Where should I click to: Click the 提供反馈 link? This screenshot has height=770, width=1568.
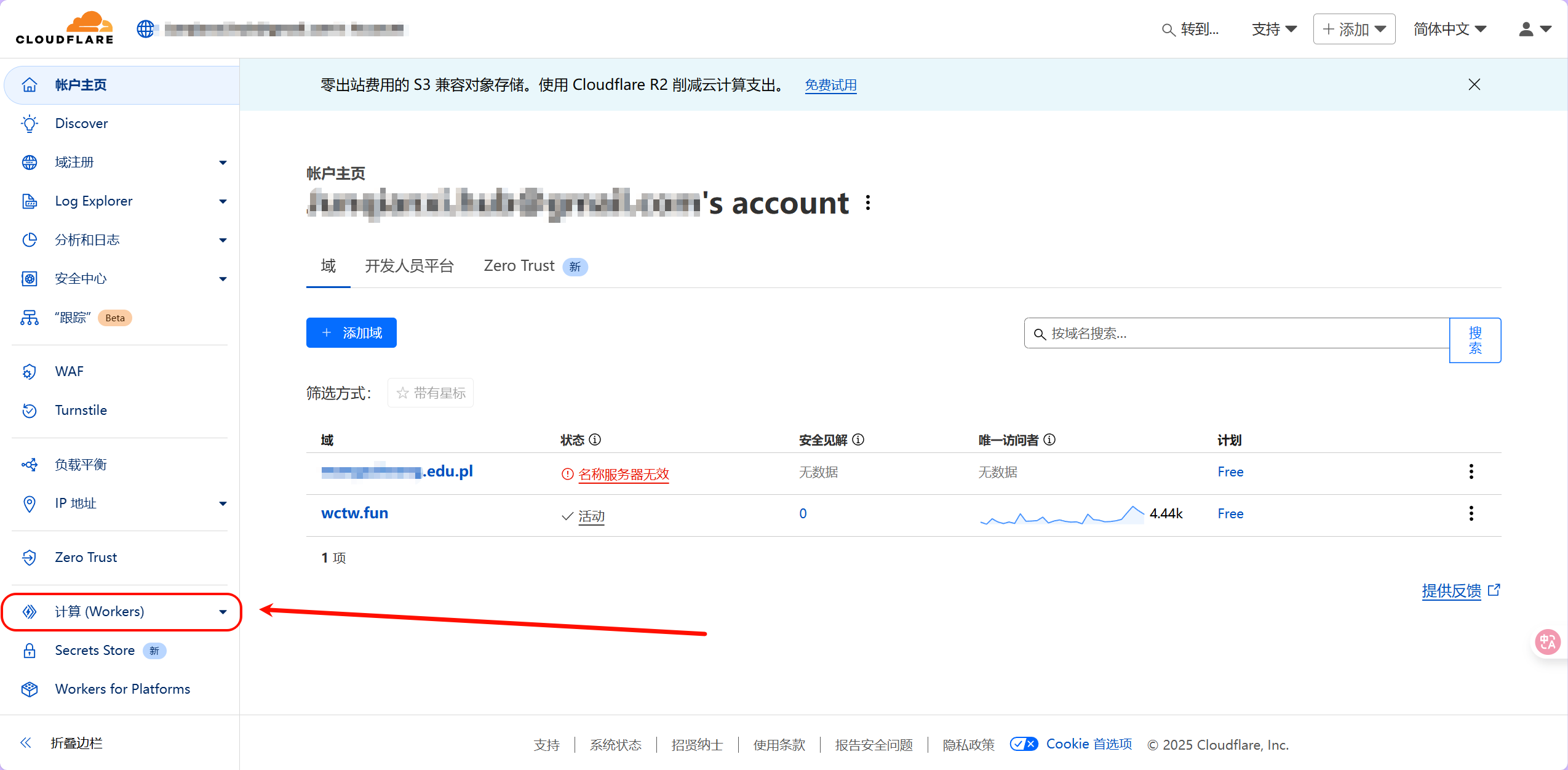[x=1461, y=591]
